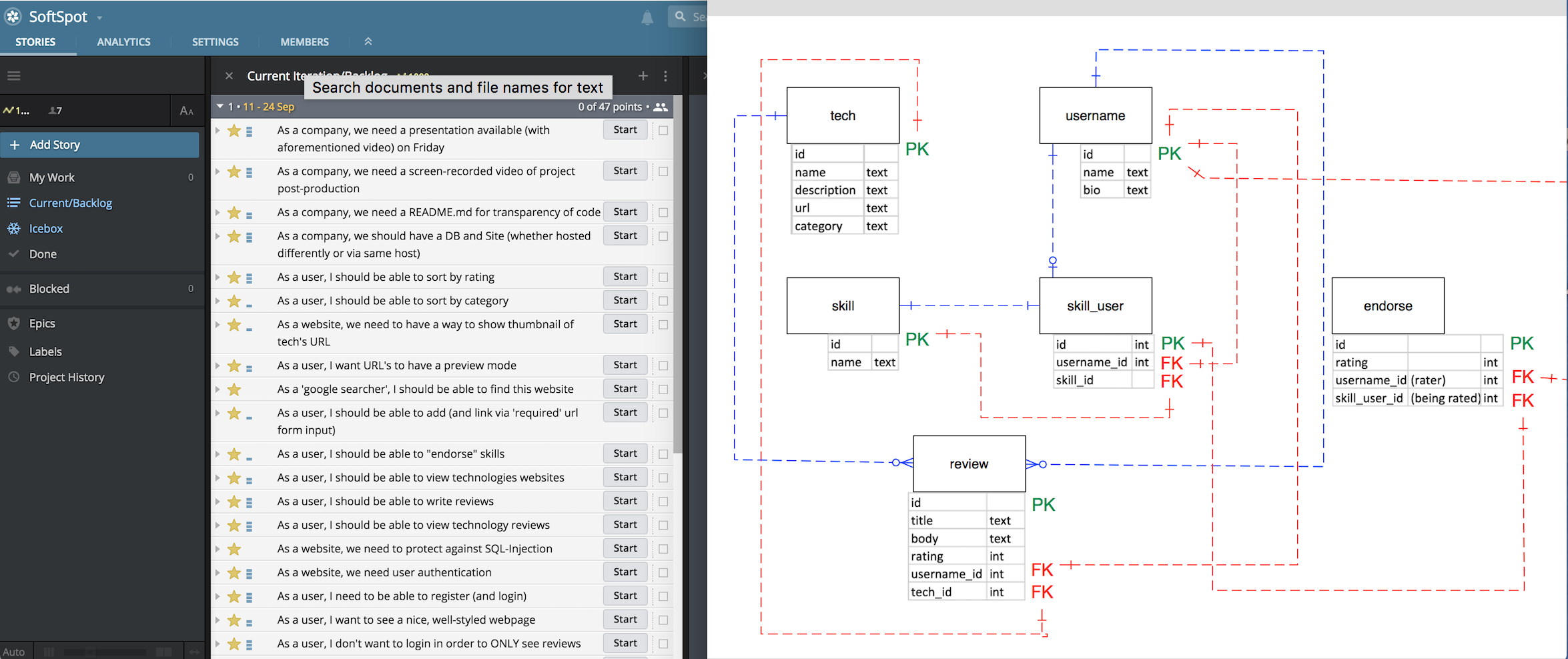This screenshot has height=659, width=1568.
Task: Click estimate bars of user authentication story
Action: tap(250, 574)
